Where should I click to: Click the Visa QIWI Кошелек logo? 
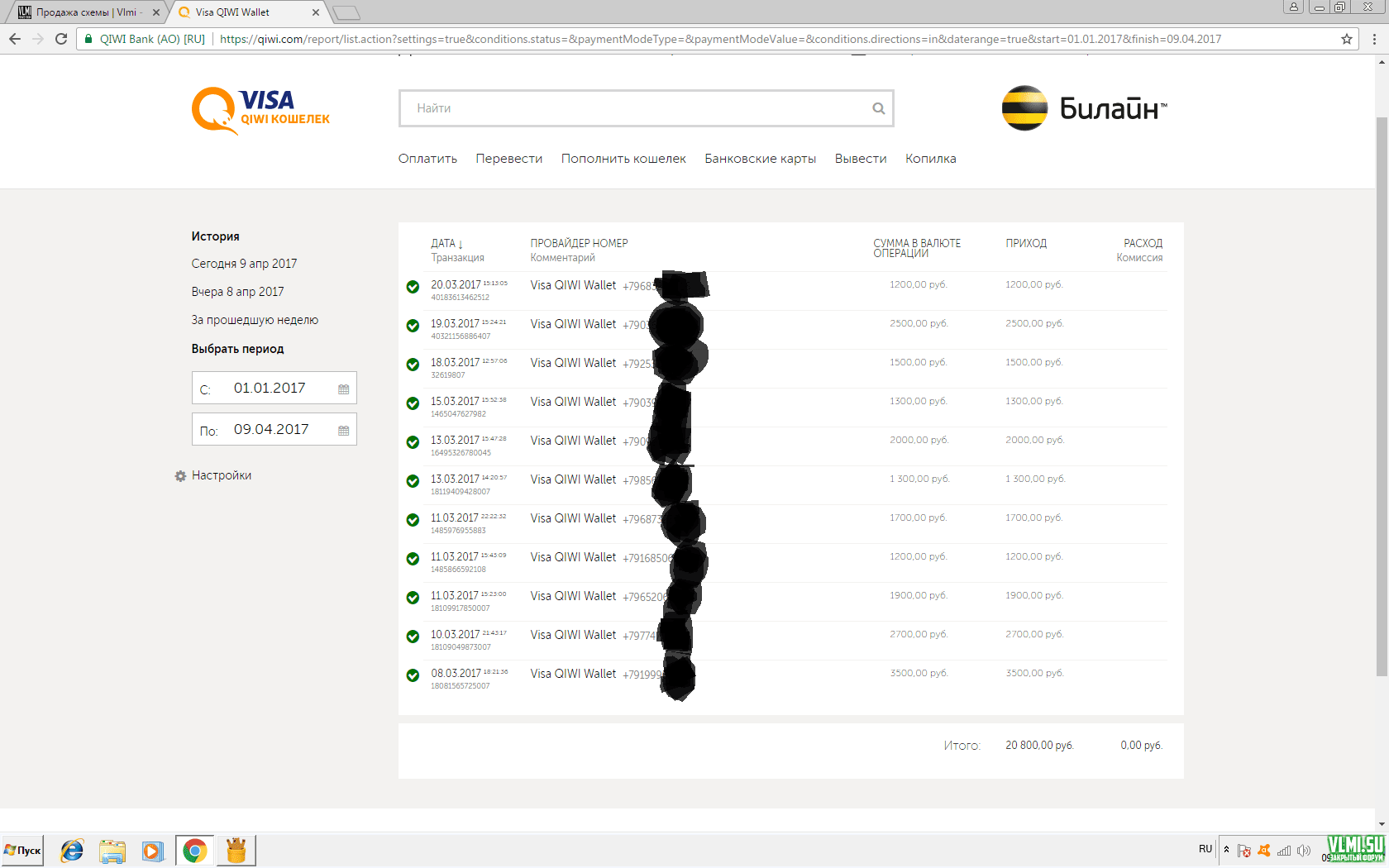(260, 110)
